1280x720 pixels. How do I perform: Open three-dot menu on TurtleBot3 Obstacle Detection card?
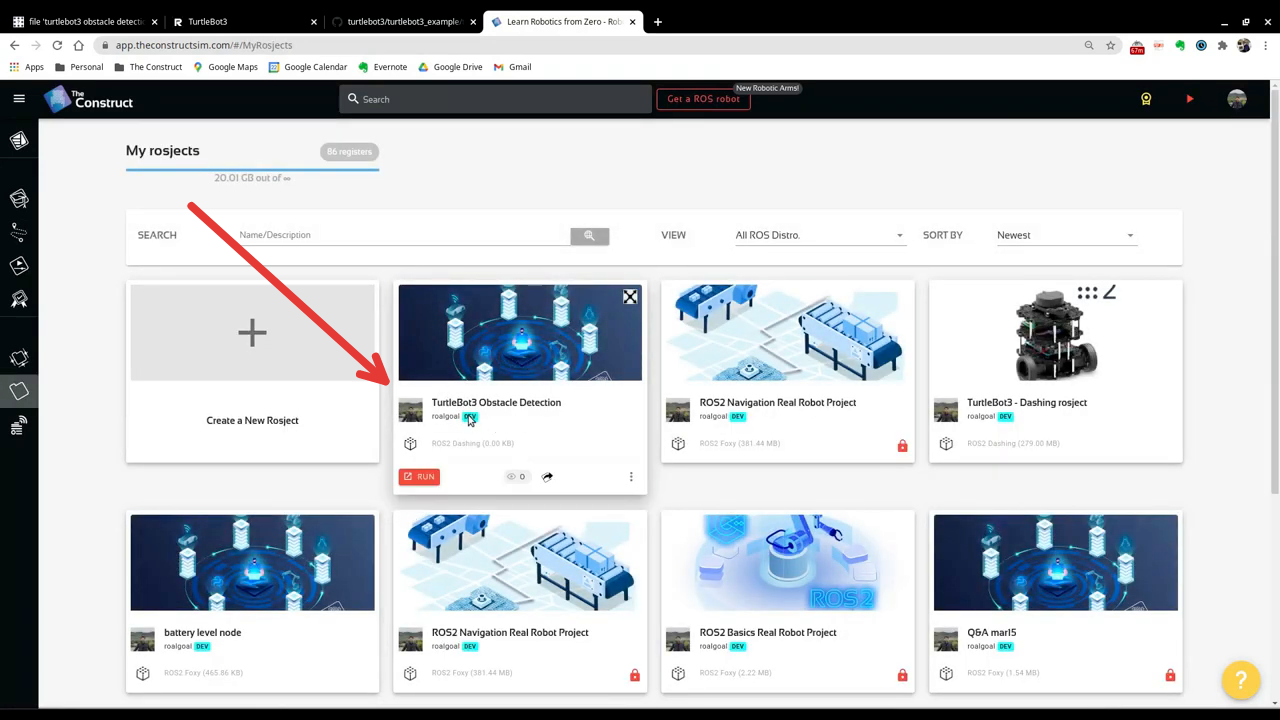pyautogui.click(x=631, y=477)
